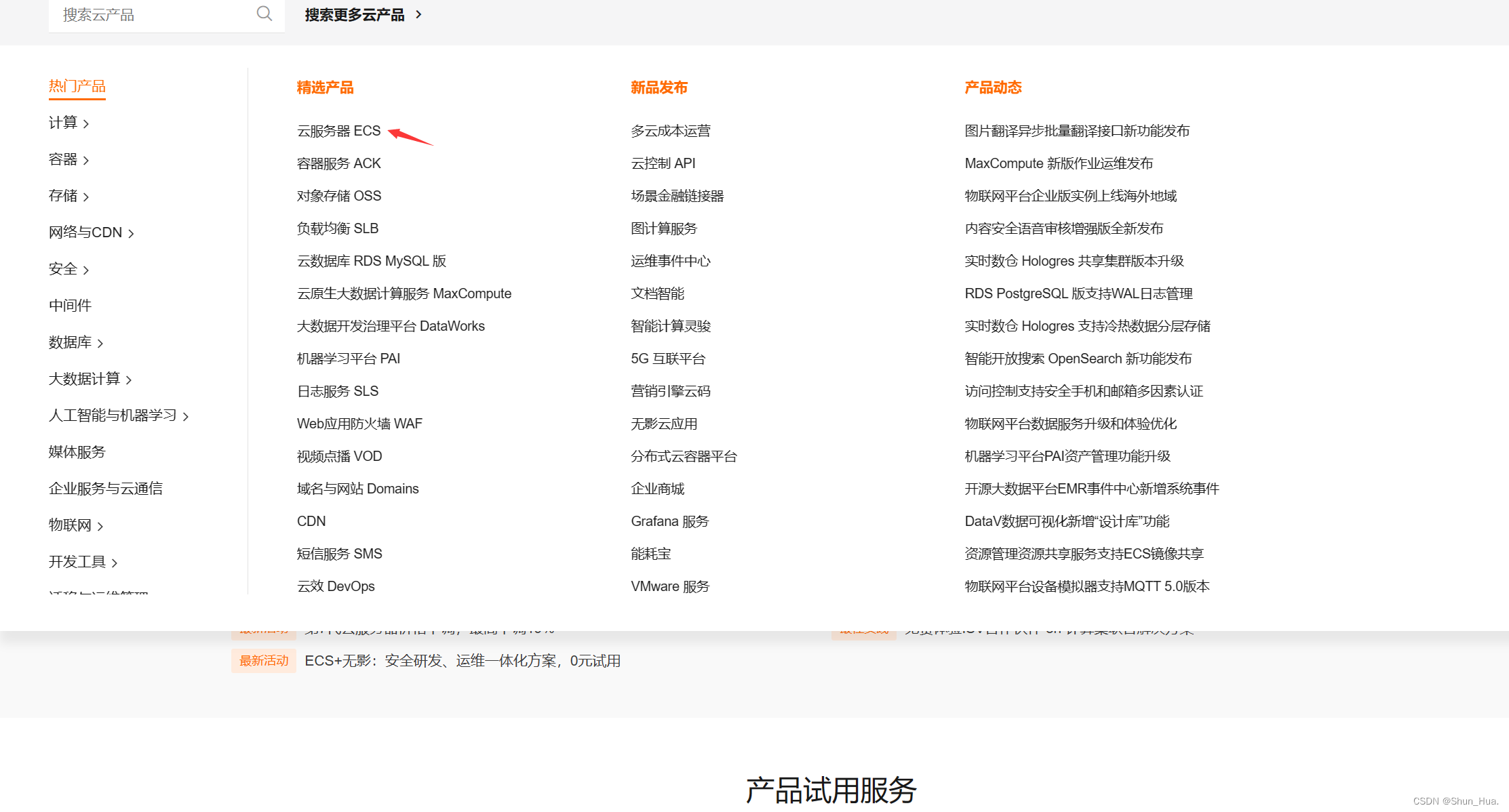The height and width of the screenshot is (812, 1509).
Task: Open Web应用防火墙 WAF
Action: pyautogui.click(x=359, y=424)
